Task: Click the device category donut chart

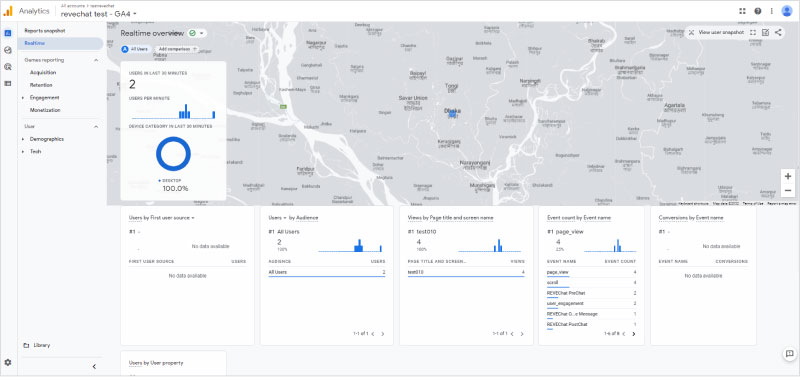Action: point(173,154)
